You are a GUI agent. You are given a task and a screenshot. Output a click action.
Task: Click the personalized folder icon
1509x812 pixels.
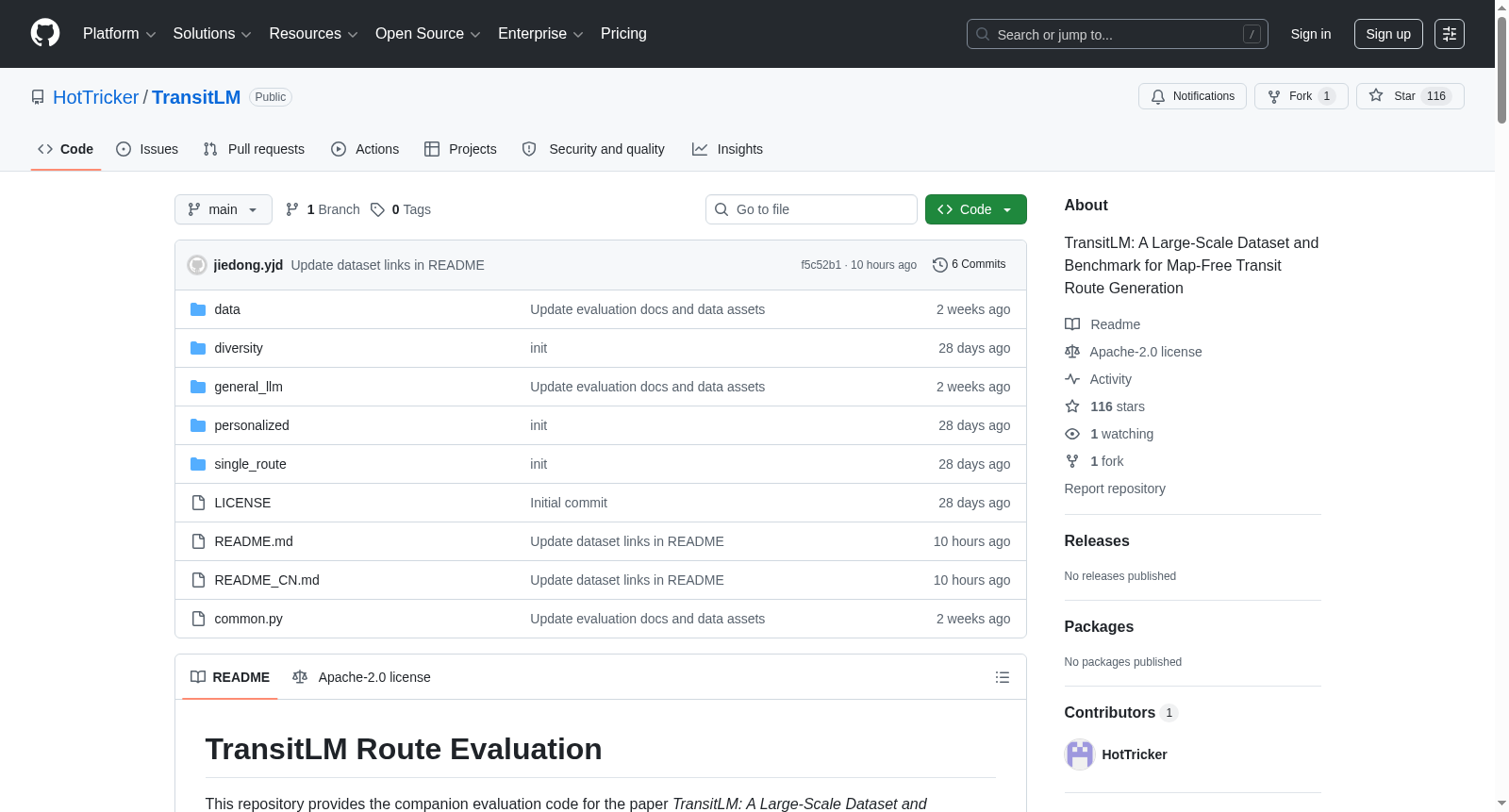coord(198,425)
